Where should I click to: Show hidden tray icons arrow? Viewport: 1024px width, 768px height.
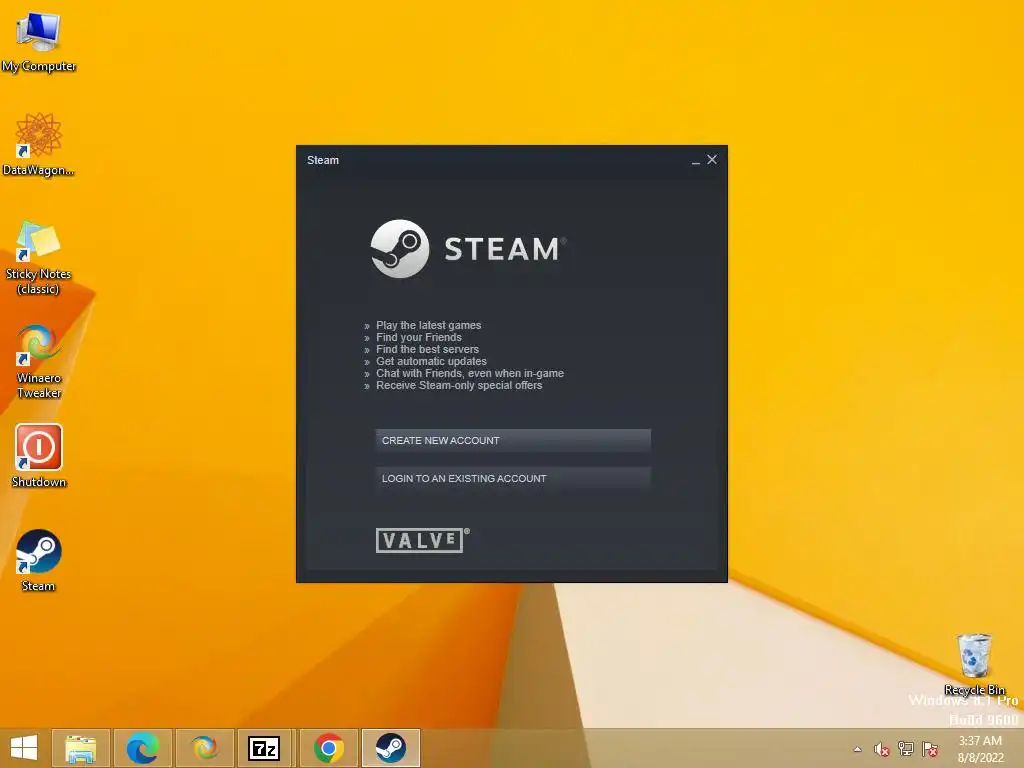[x=857, y=749]
